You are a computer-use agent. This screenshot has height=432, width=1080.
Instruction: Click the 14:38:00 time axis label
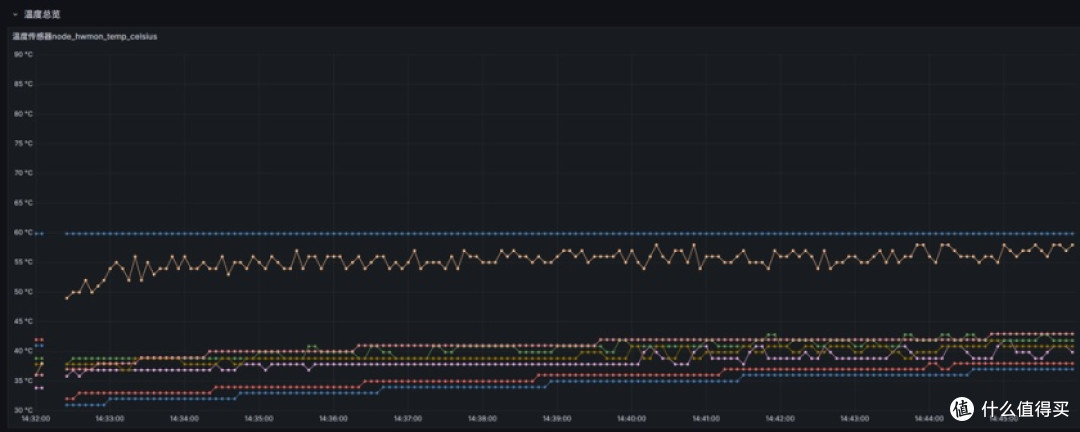click(x=482, y=418)
